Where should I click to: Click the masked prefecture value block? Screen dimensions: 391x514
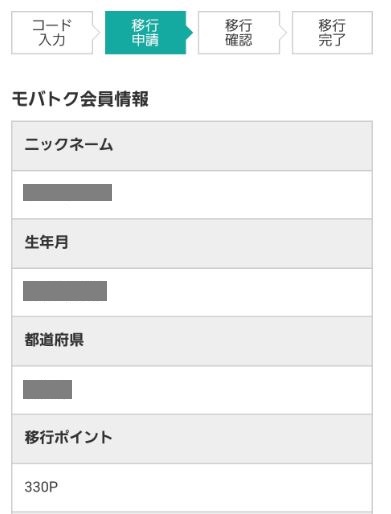[x=47, y=389]
